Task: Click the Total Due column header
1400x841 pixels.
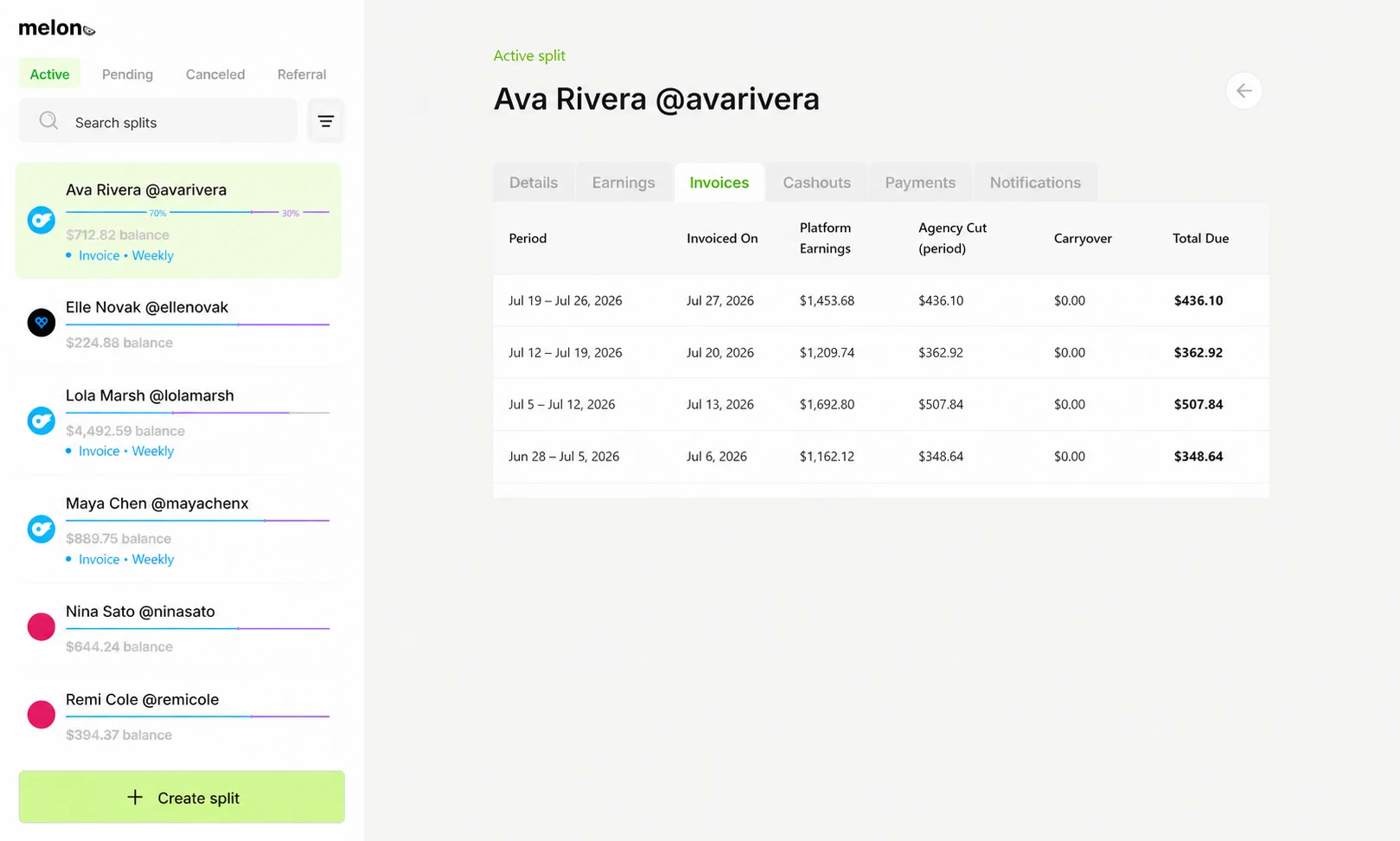Action: pyautogui.click(x=1201, y=238)
